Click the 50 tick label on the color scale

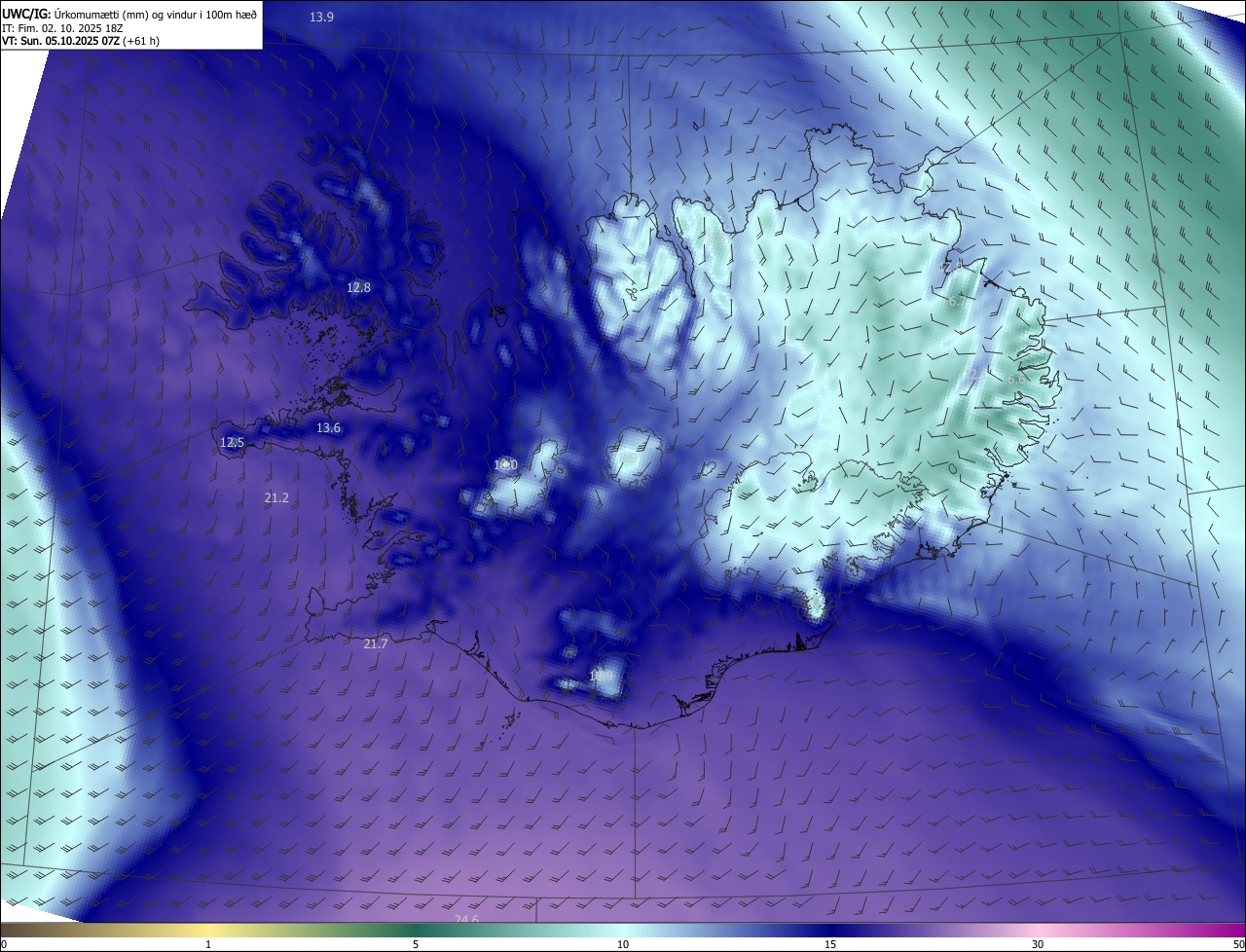pos(1238,944)
